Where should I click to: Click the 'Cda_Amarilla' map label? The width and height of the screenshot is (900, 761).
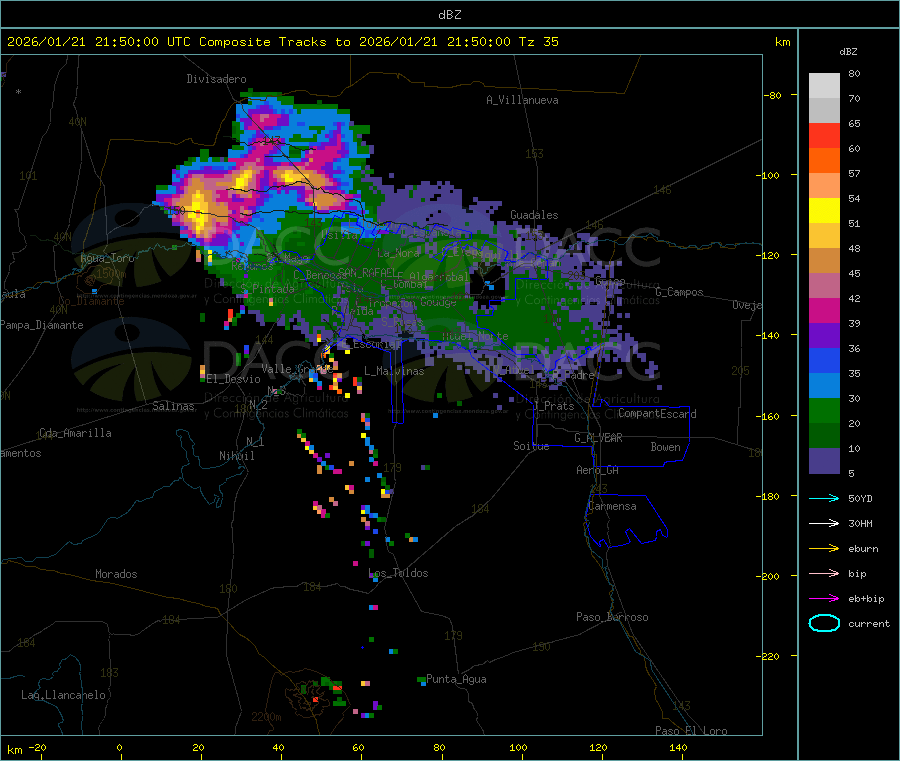(75, 433)
